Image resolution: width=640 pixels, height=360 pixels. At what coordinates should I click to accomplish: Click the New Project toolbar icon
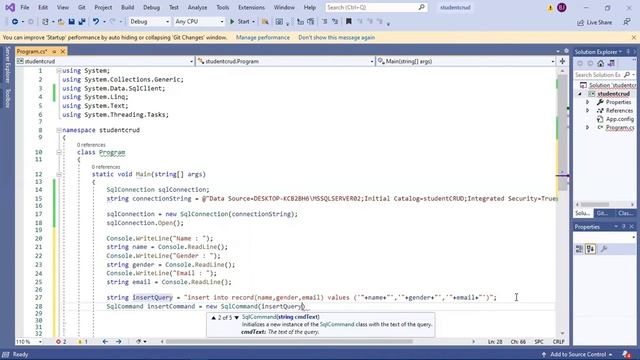[x=45, y=22]
